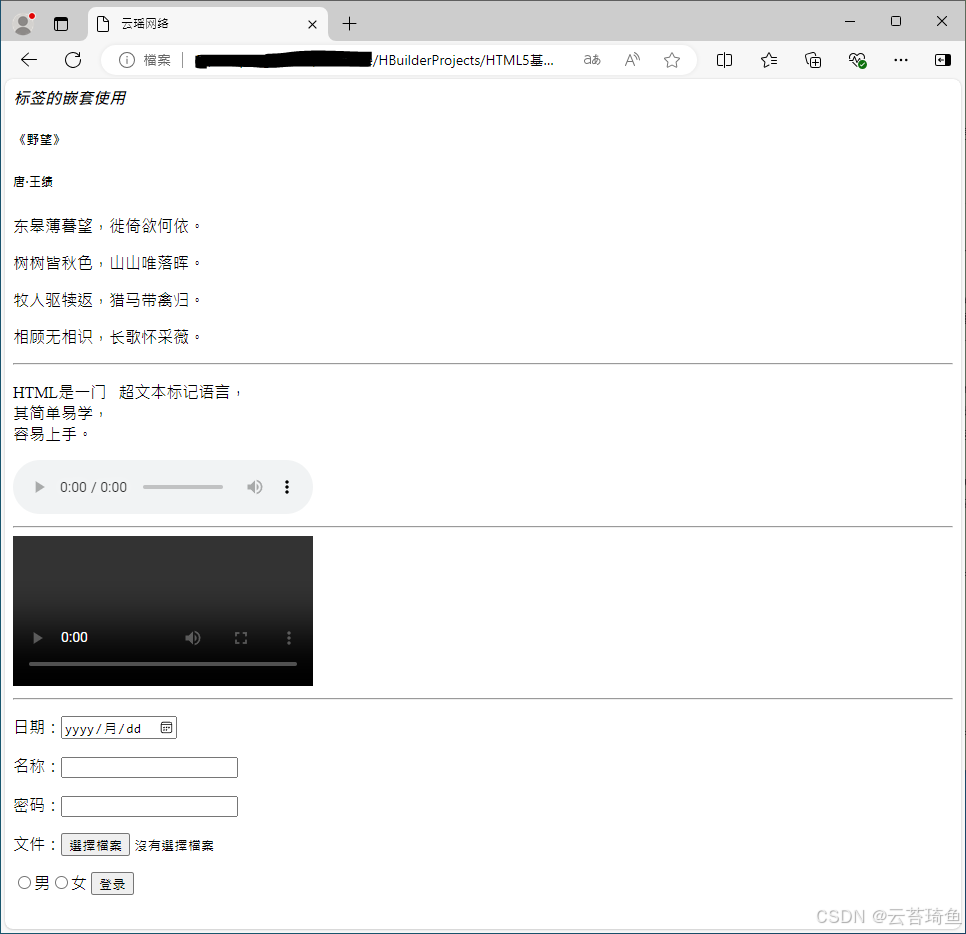
Task: View site information icon in address bar
Action: [127, 60]
